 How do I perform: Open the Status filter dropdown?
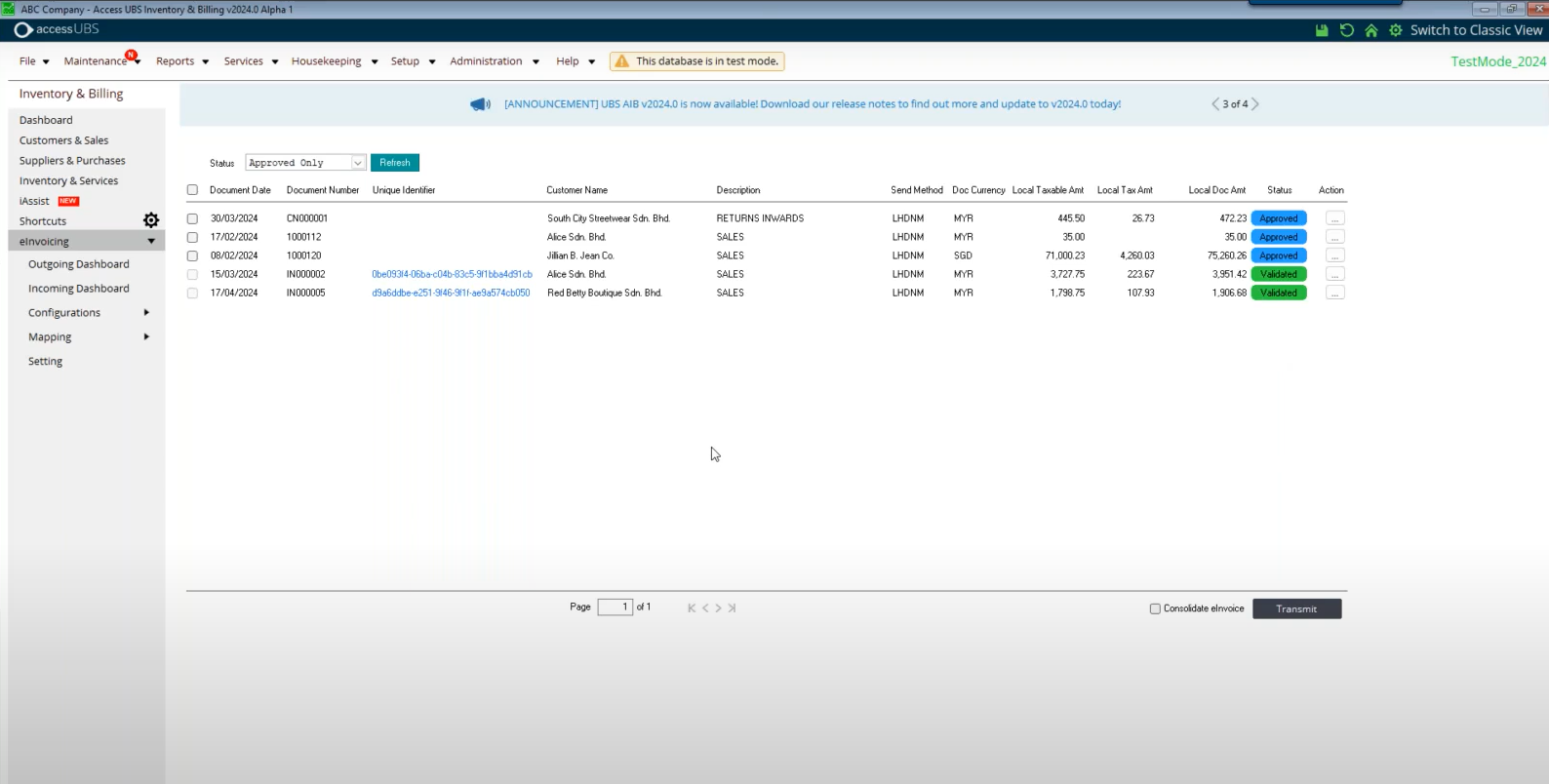click(306, 163)
